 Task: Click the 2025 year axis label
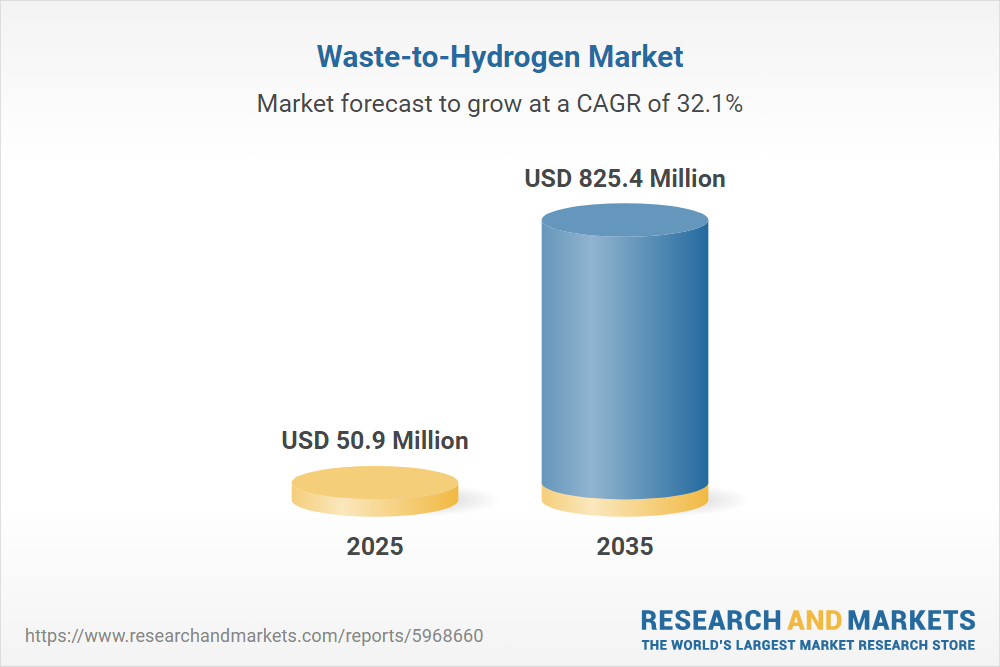coord(375,547)
